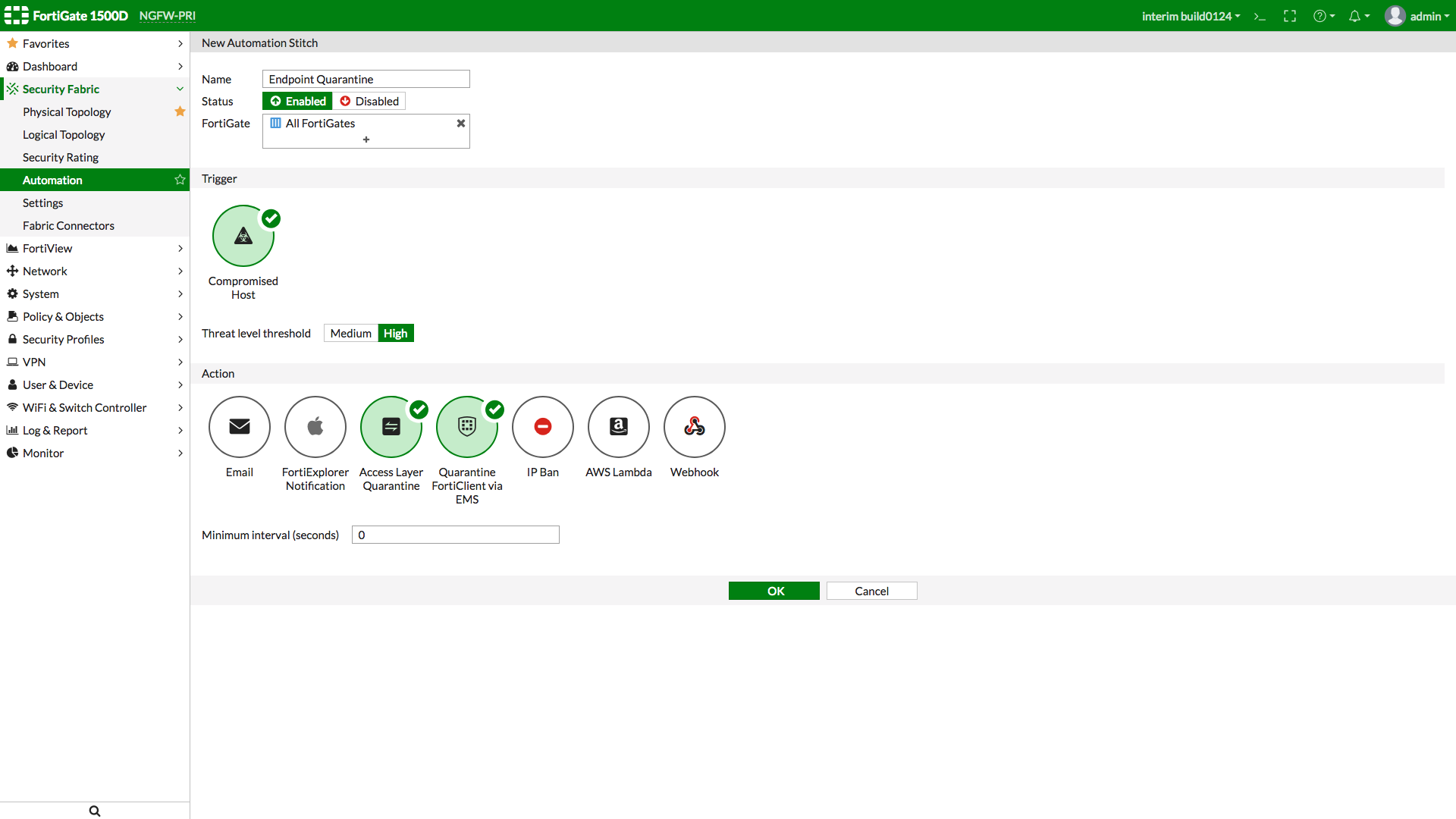The height and width of the screenshot is (819, 1456).
Task: Select the Email action icon
Action: tap(240, 427)
